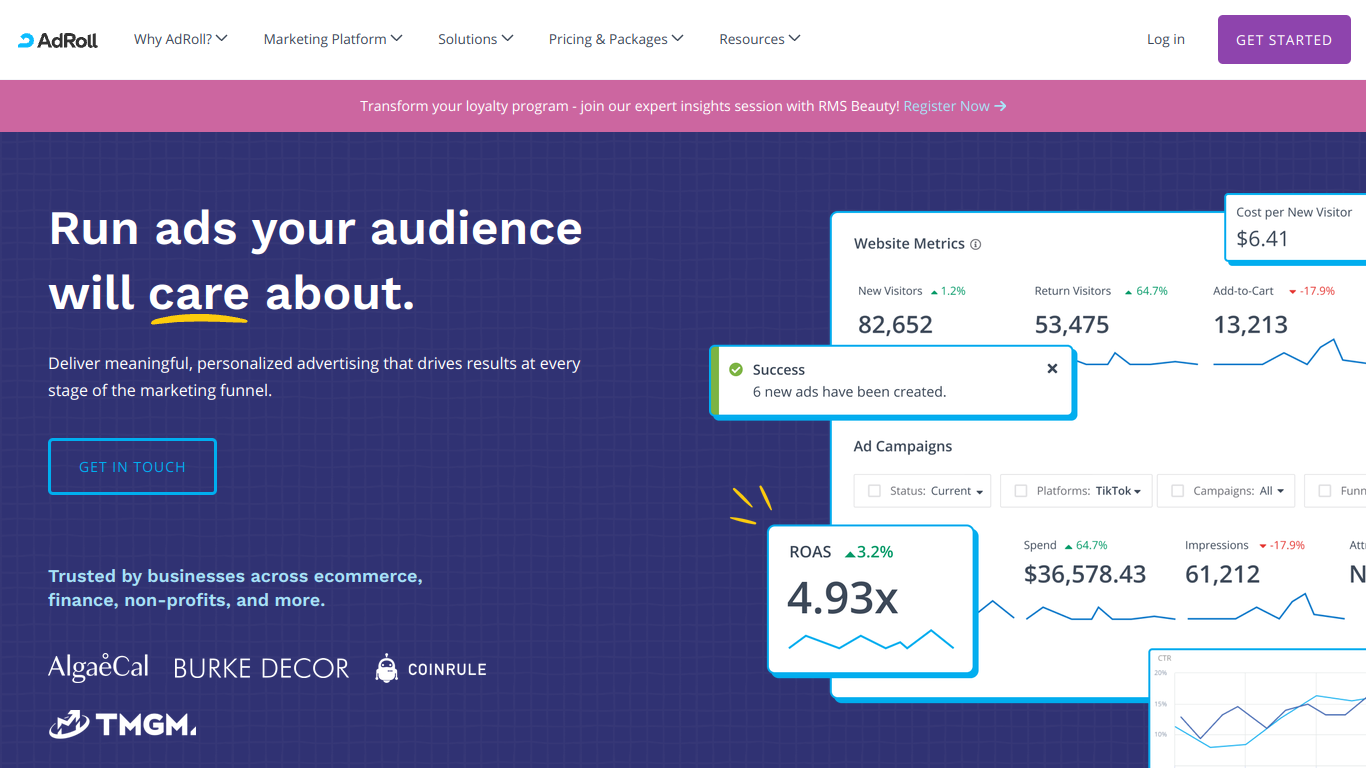1366x768 pixels.
Task: Toggle the Status: Current checkbox
Action: click(874, 491)
